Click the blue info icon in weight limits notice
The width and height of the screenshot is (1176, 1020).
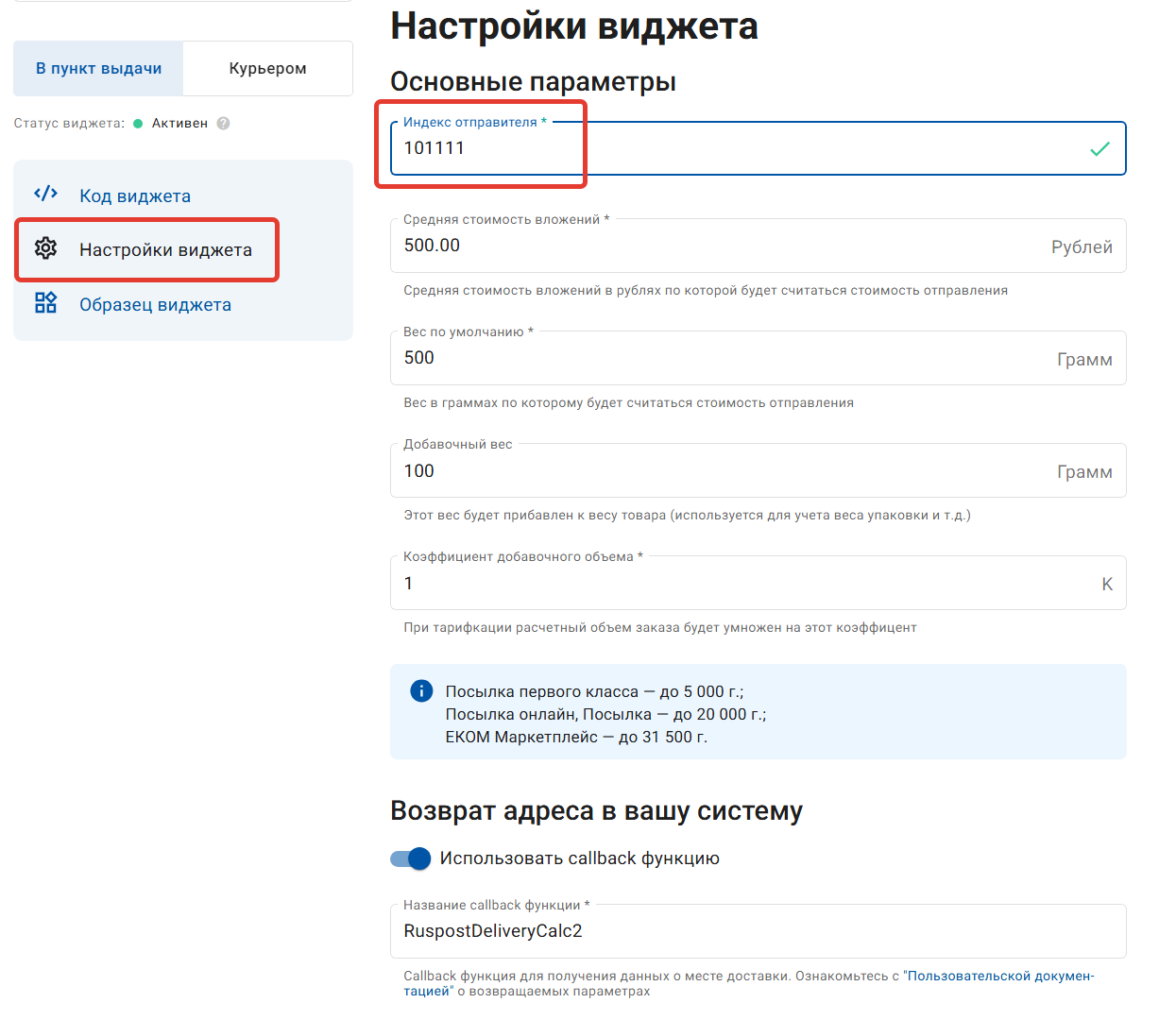click(421, 690)
